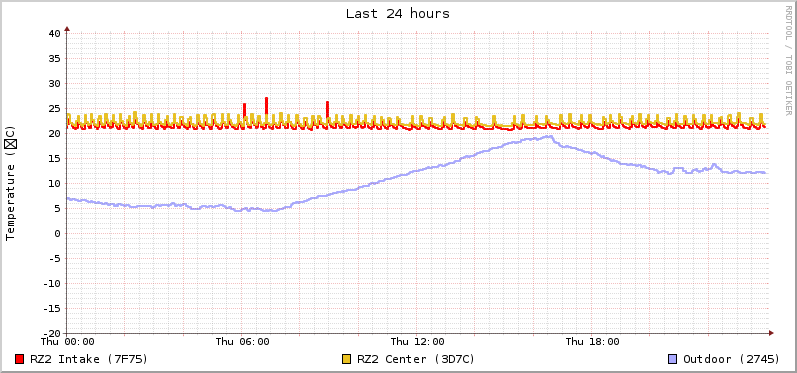Click the outdoor temperature peak near 19 degrees

tap(548, 136)
